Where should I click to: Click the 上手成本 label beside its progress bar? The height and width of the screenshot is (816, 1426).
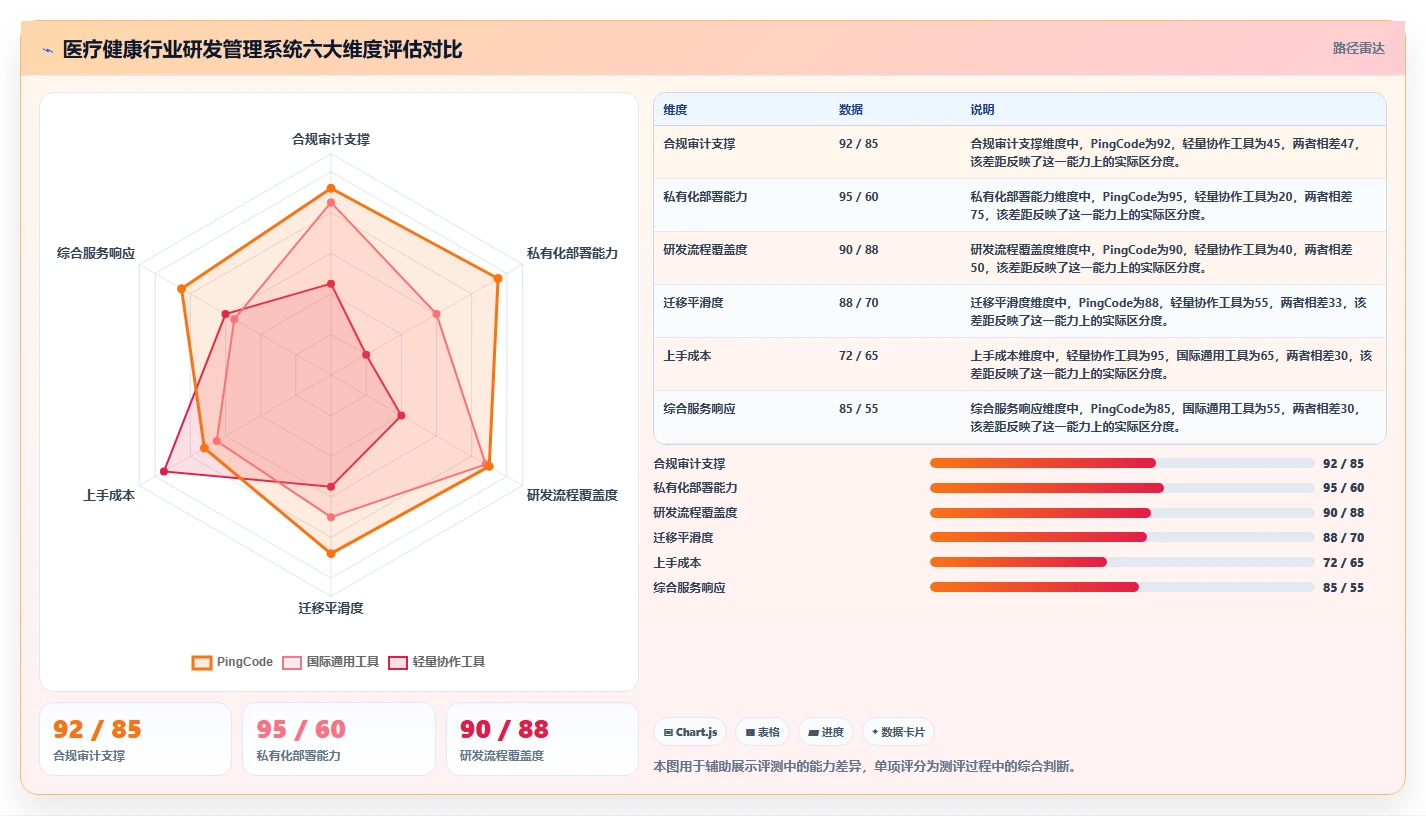(x=677, y=562)
